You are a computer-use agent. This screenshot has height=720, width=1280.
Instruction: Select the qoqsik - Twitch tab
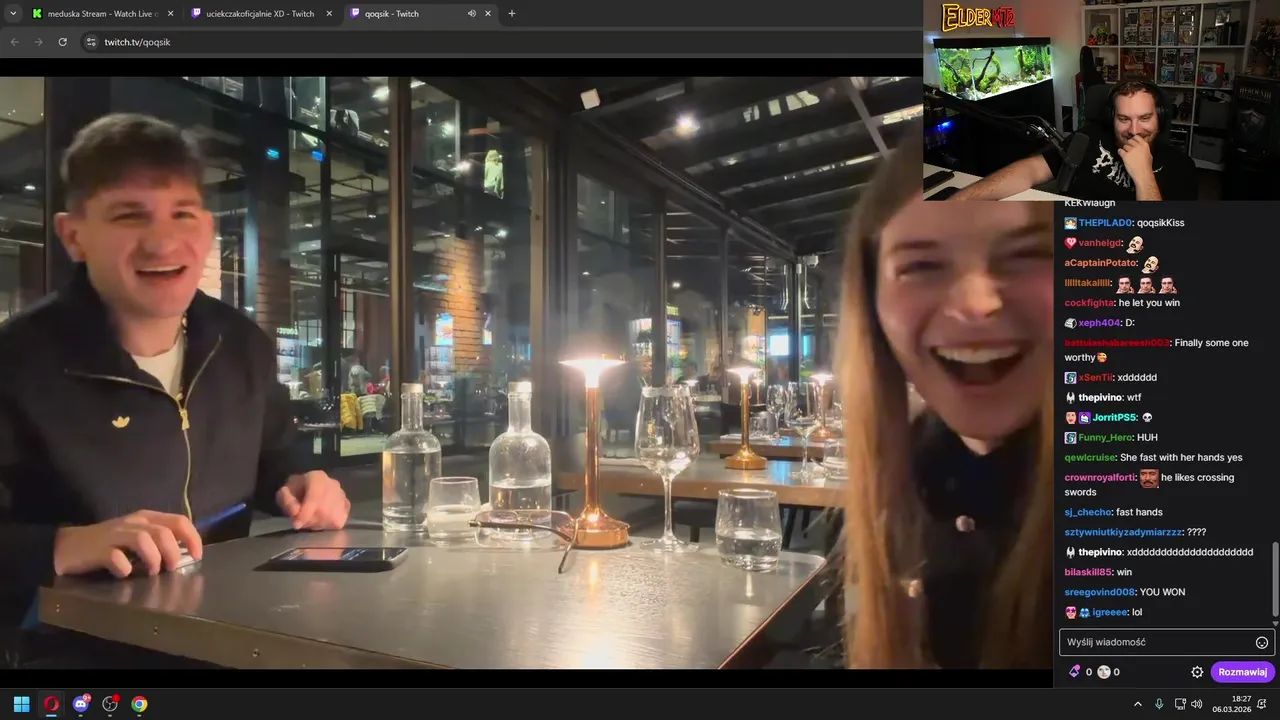click(x=420, y=14)
